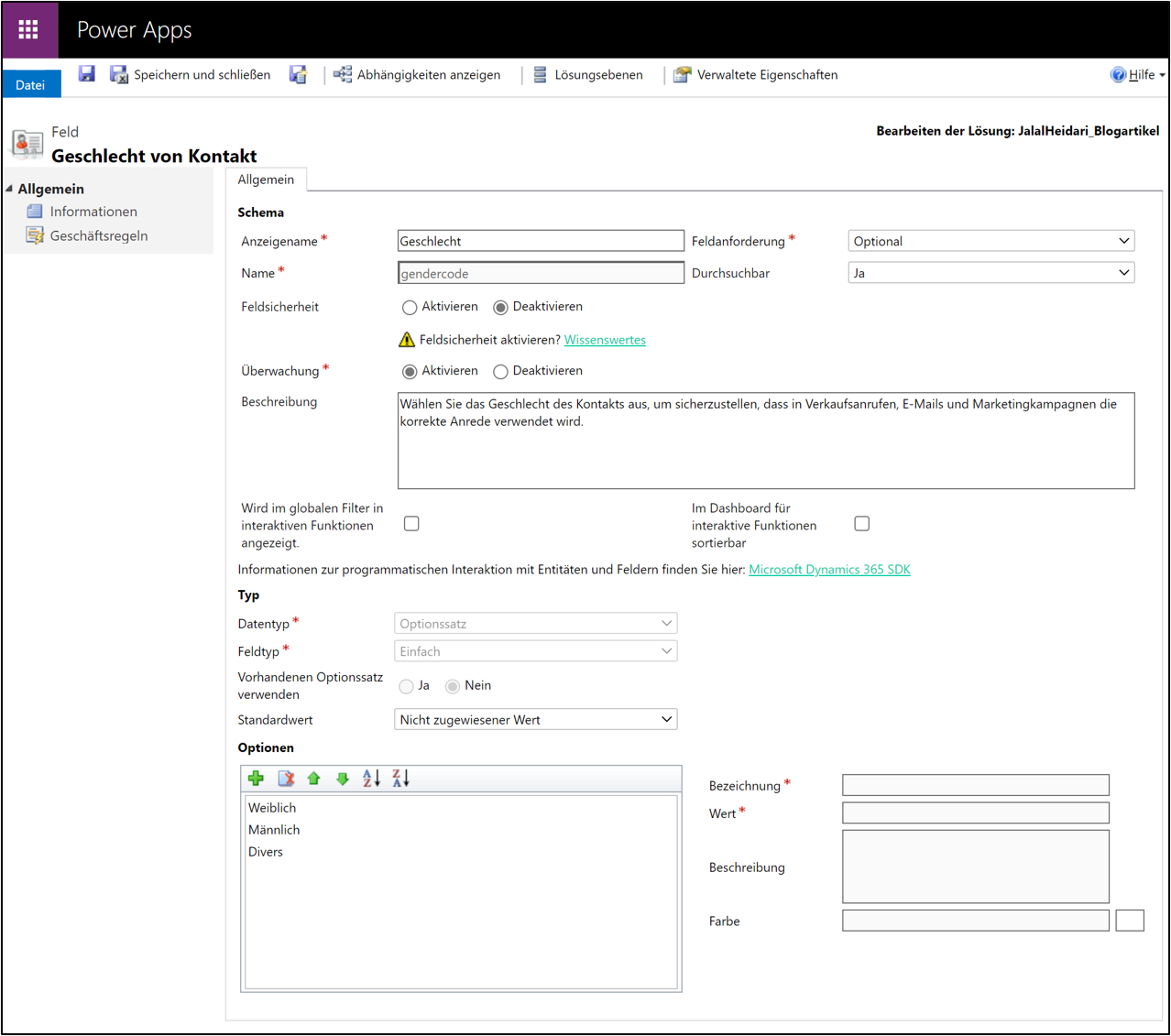Move option up with green arrow
The image size is (1171, 1036).
click(x=314, y=779)
